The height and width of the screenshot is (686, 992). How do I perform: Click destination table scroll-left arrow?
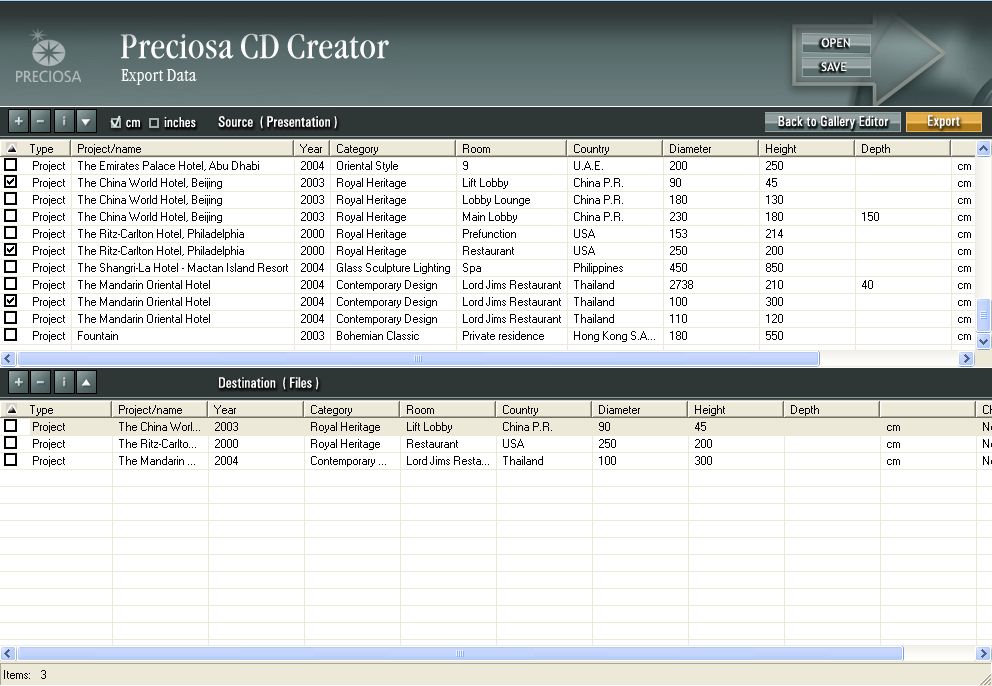[x=8, y=653]
